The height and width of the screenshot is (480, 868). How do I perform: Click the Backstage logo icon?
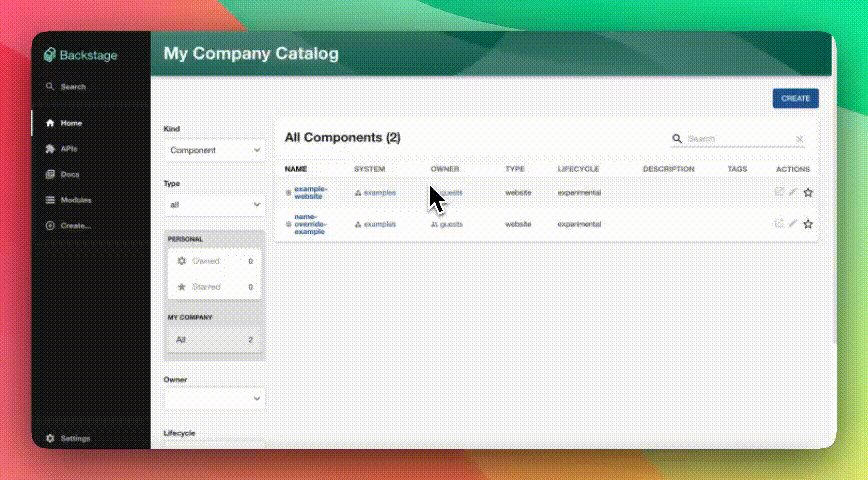point(50,56)
